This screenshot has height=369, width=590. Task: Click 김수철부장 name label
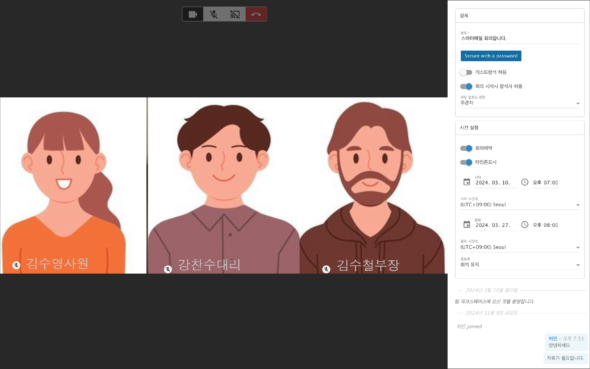pyautogui.click(x=368, y=265)
